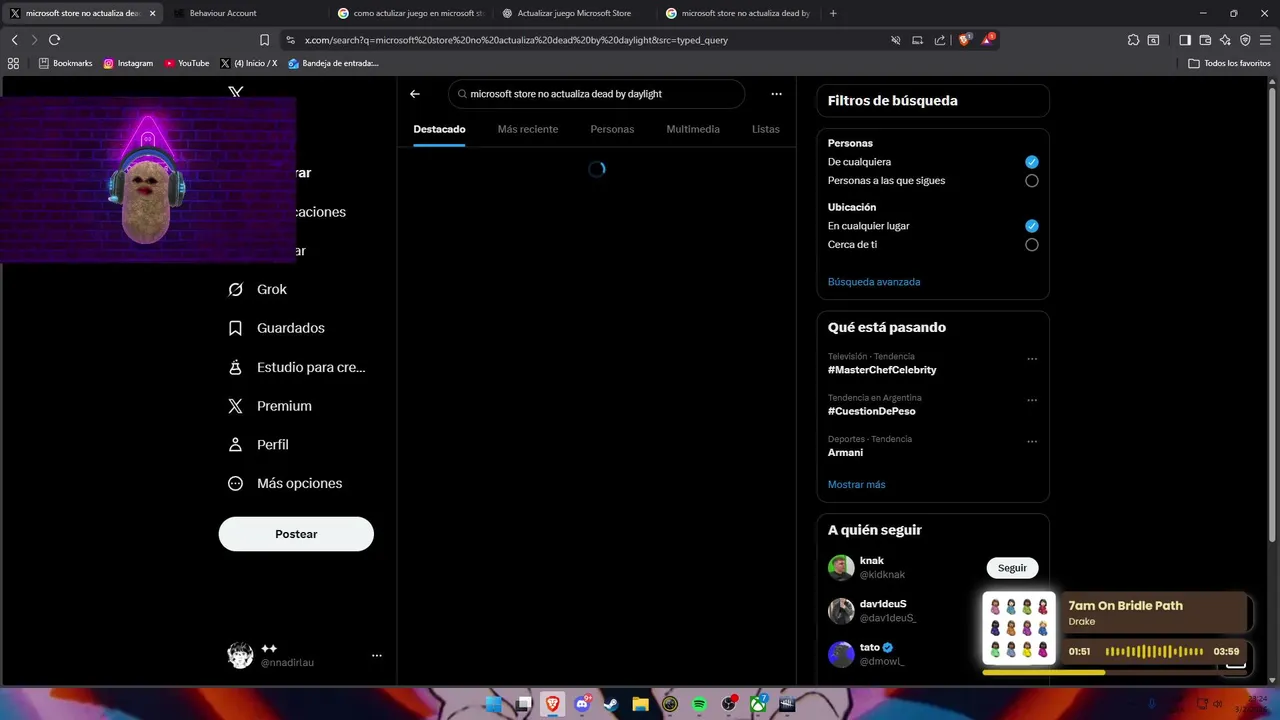The height and width of the screenshot is (720, 1280).
Task: Open the Xbox app in taskbar
Action: (758, 704)
